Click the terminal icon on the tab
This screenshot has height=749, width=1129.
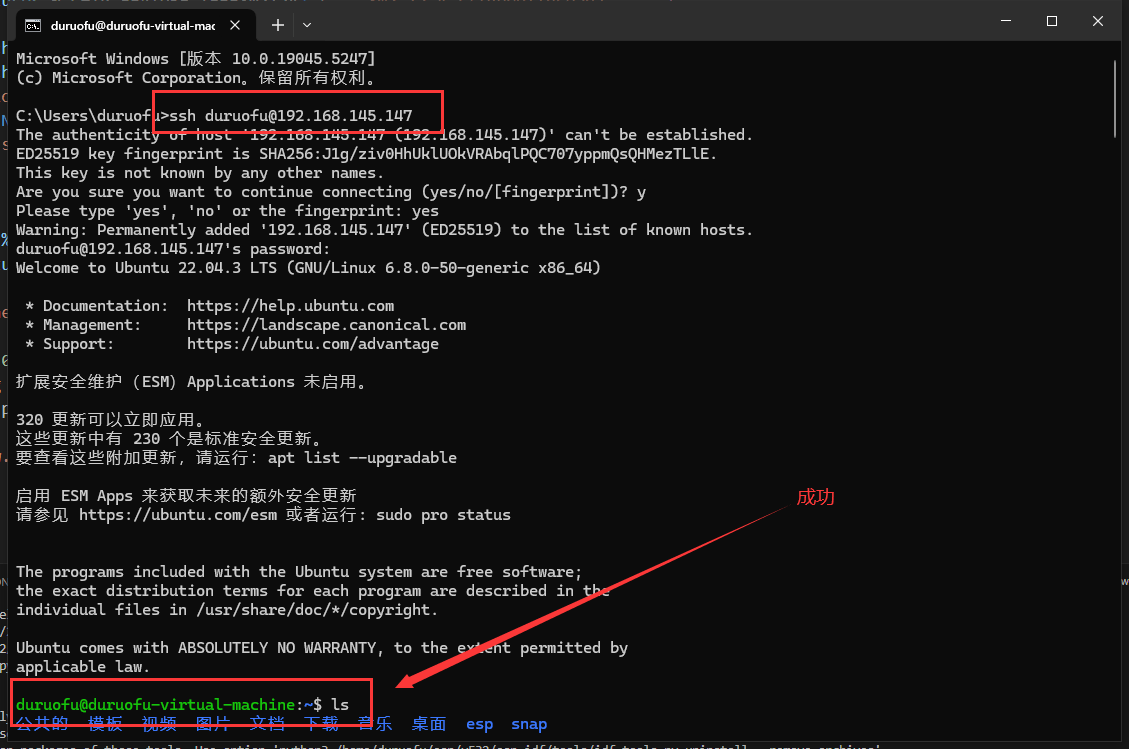[x=33, y=24]
